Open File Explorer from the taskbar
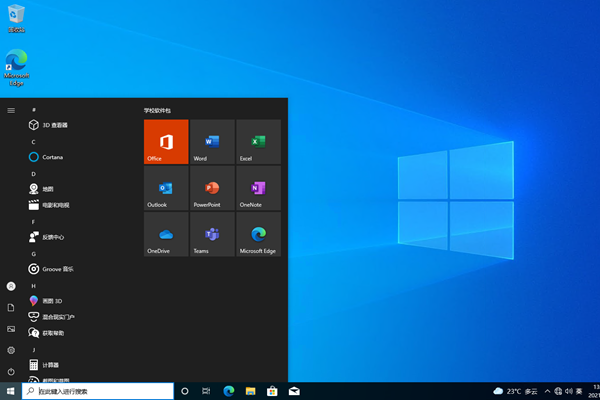 pyautogui.click(x=250, y=391)
